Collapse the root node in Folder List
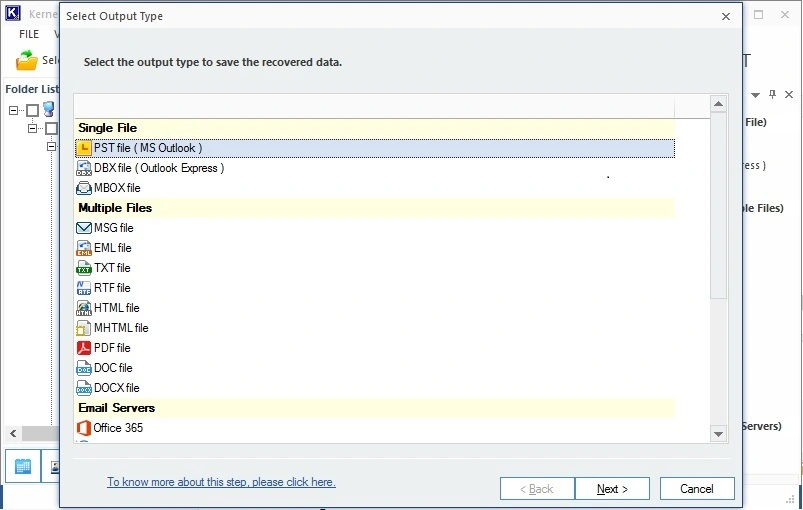Image resolution: width=803 pixels, height=510 pixels. point(14,110)
